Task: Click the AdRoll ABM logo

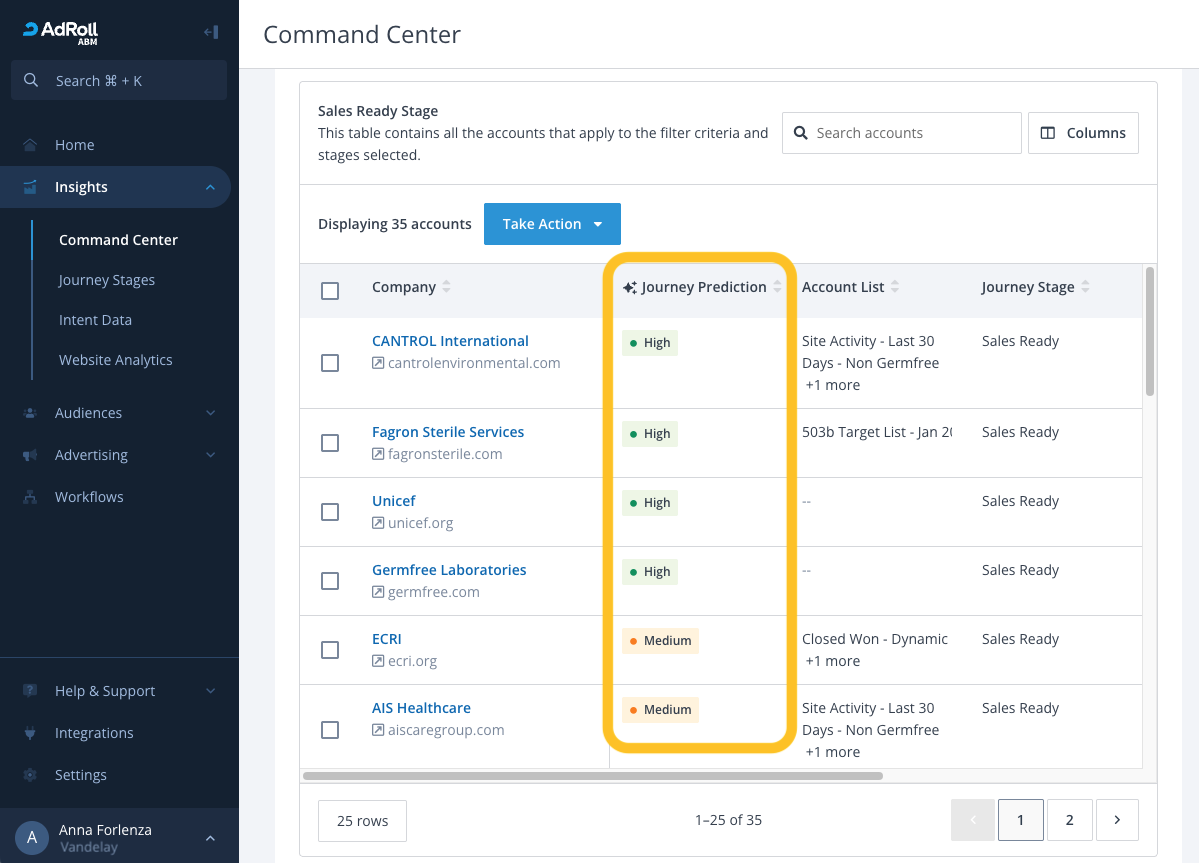Action: (60, 33)
